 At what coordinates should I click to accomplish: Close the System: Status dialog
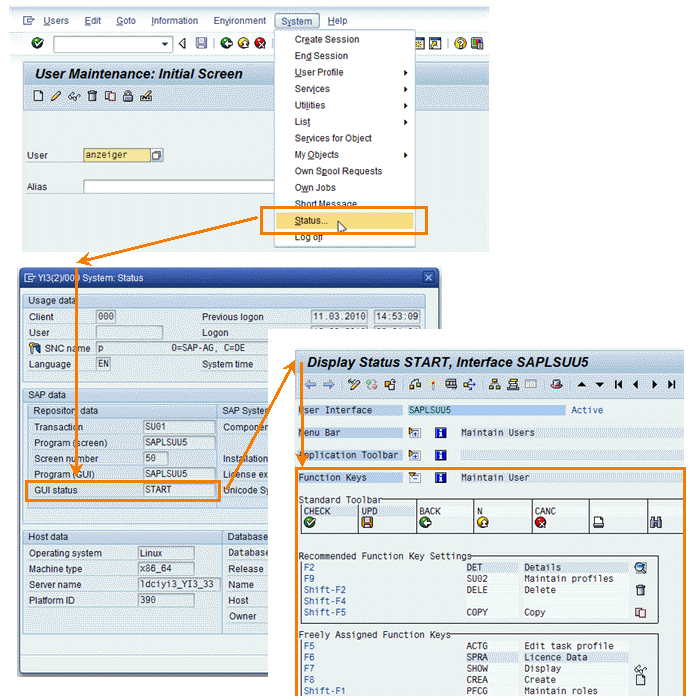[x=428, y=277]
